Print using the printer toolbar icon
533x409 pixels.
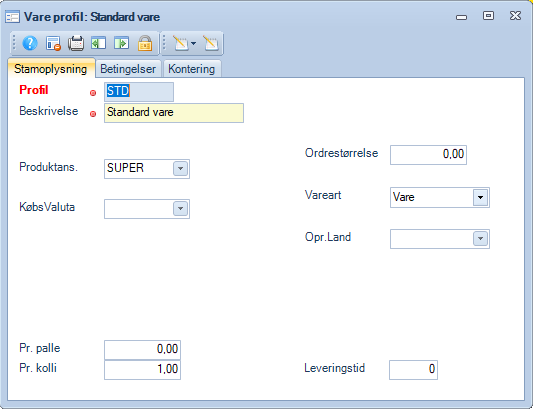click(76, 43)
